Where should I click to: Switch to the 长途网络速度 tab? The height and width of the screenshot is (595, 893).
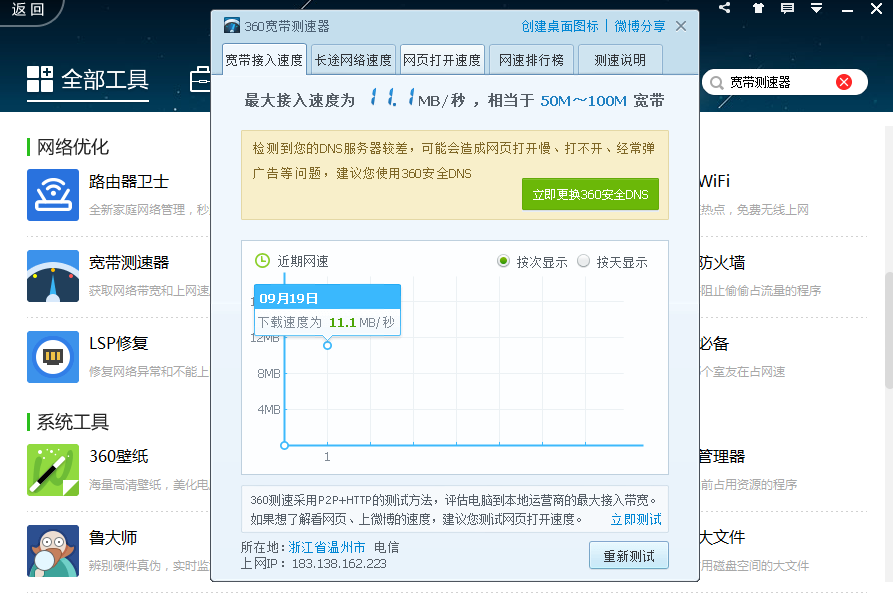[x=353, y=59]
